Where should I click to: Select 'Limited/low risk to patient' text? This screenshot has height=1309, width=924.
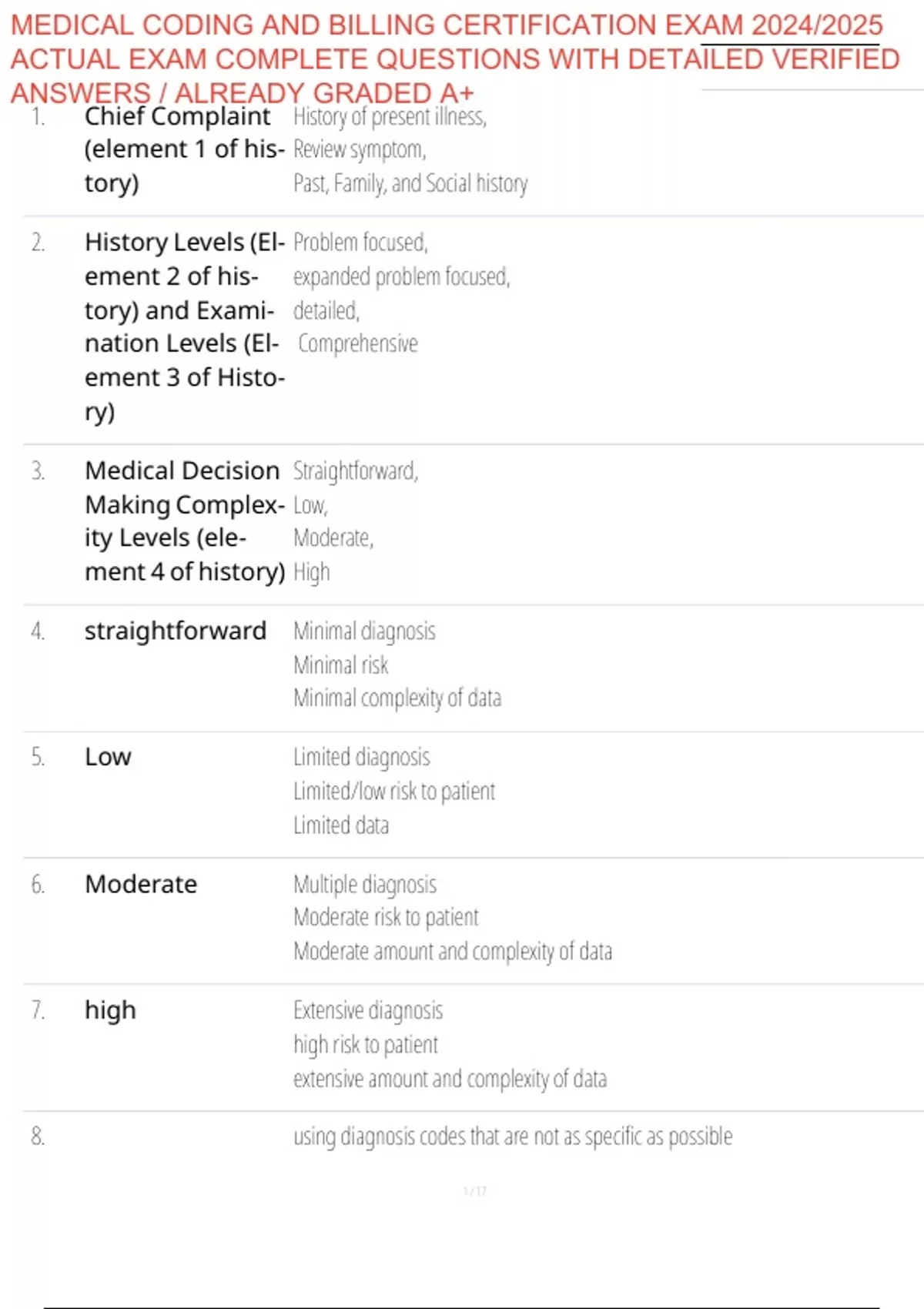click(x=394, y=791)
